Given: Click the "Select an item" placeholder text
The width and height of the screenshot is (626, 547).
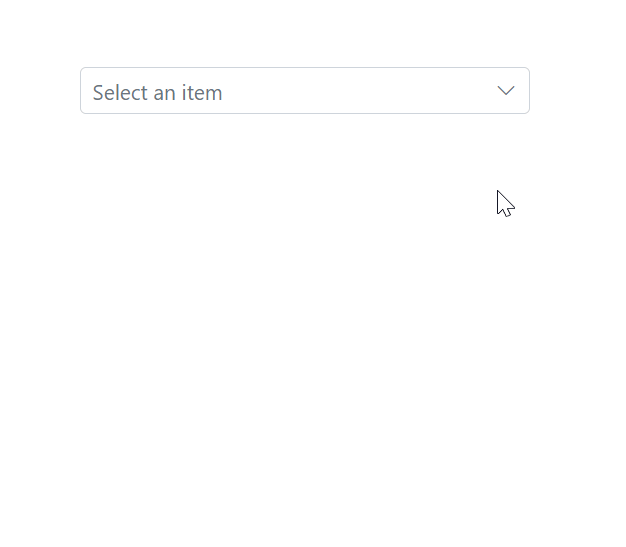Looking at the screenshot, I should click(157, 93).
